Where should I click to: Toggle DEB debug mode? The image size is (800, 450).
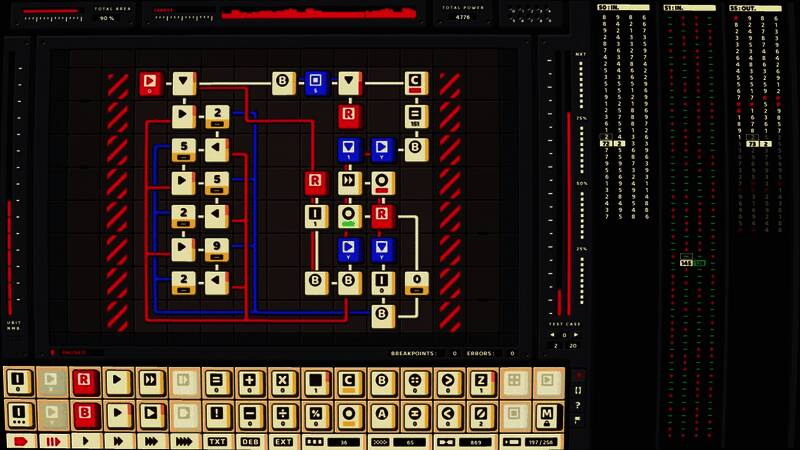[250, 441]
